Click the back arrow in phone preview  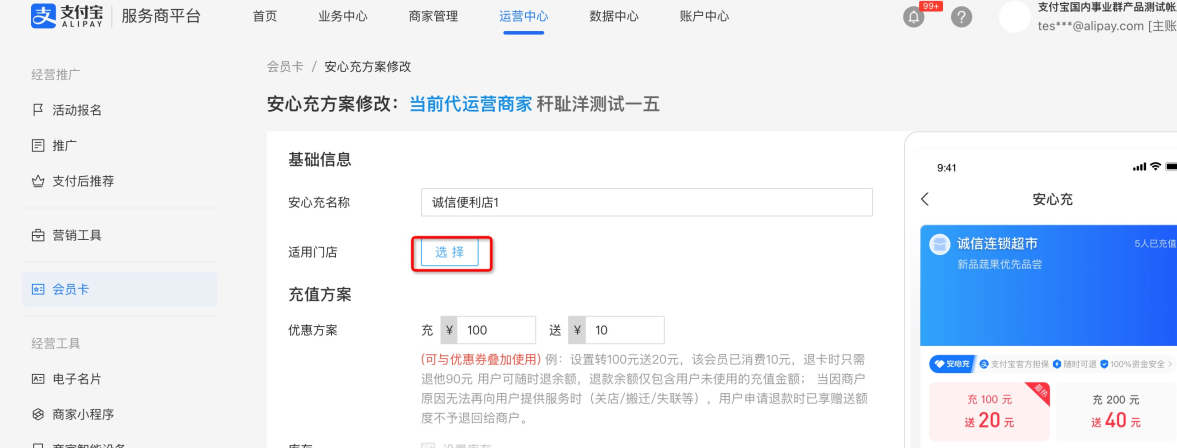coord(925,199)
